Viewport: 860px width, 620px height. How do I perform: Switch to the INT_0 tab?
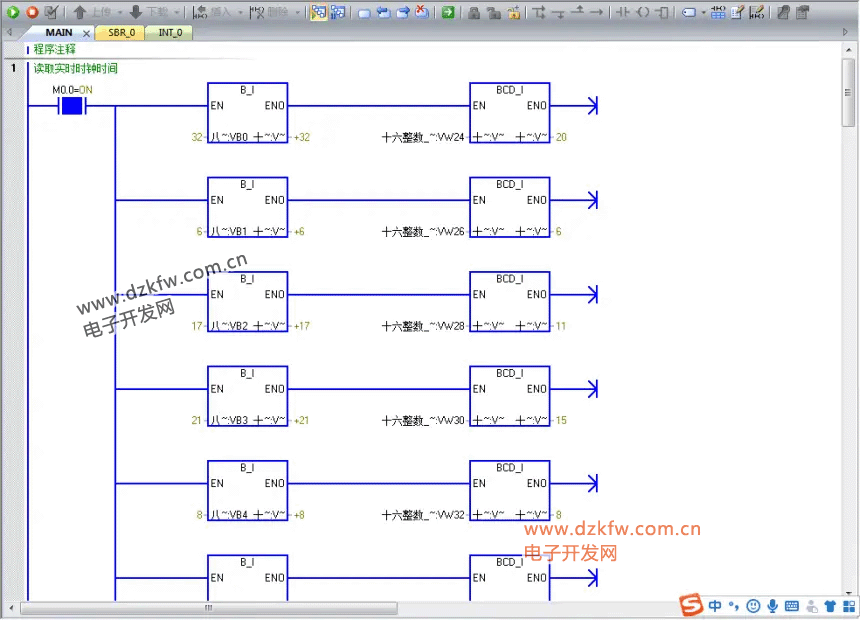(170, 33)
